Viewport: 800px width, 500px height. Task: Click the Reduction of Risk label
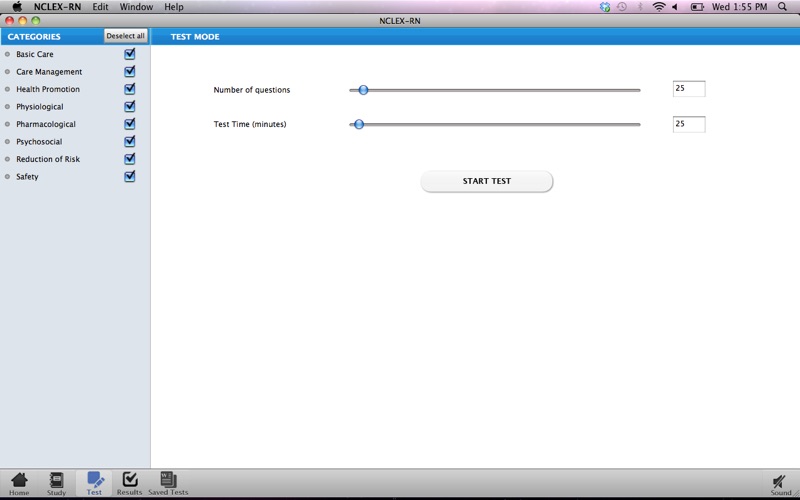(48, 159)
